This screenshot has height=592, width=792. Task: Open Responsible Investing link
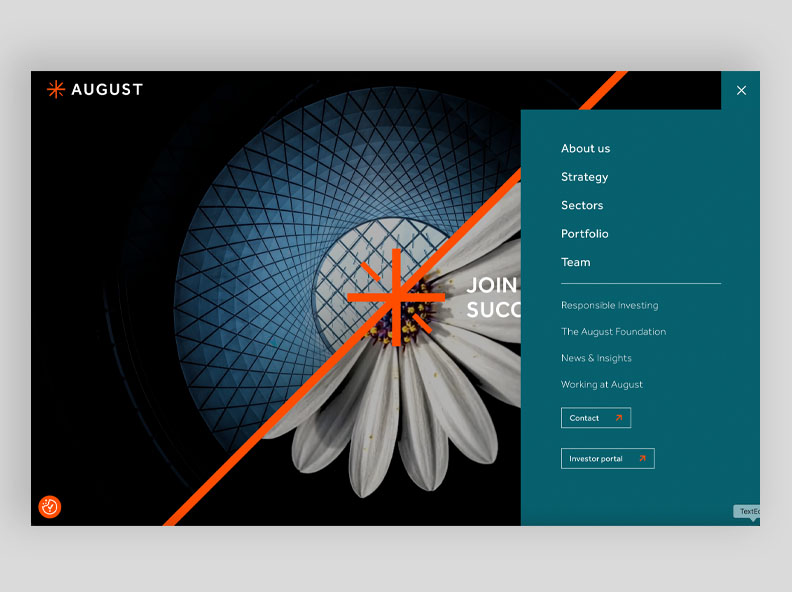pyautogui.click(x=610, y=305)
